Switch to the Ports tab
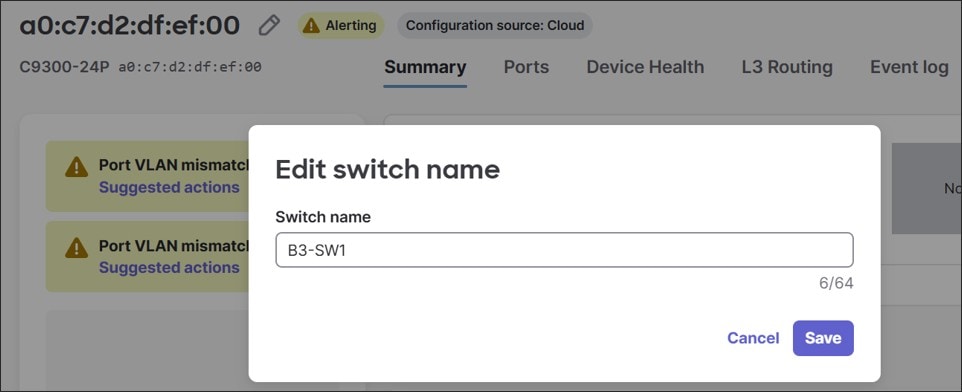This screenshot has height=392, width=962. [526, 67]
